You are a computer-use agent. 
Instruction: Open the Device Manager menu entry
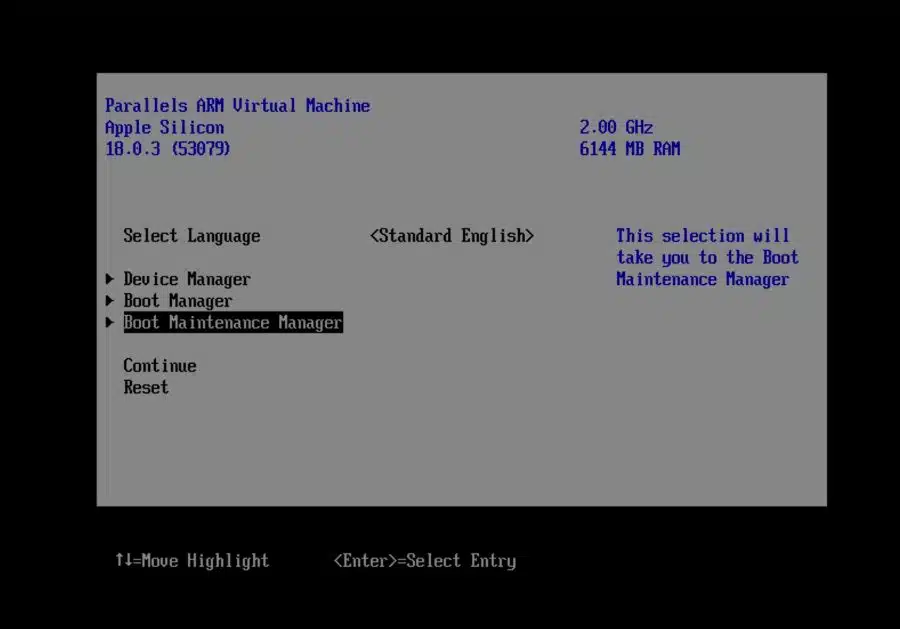pyautogui.click(x=187, y=279)
